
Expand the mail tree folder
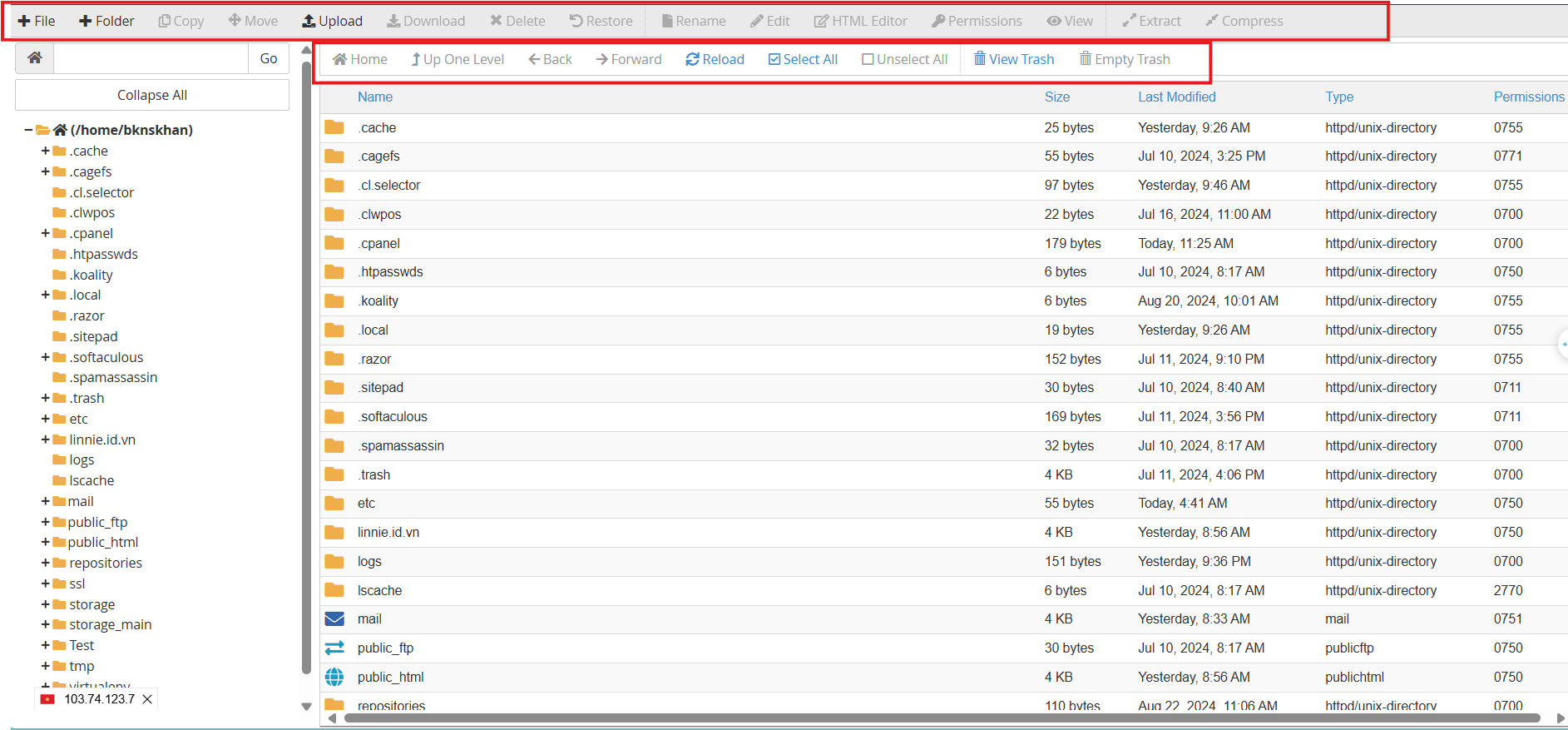(x=46, y=501)
